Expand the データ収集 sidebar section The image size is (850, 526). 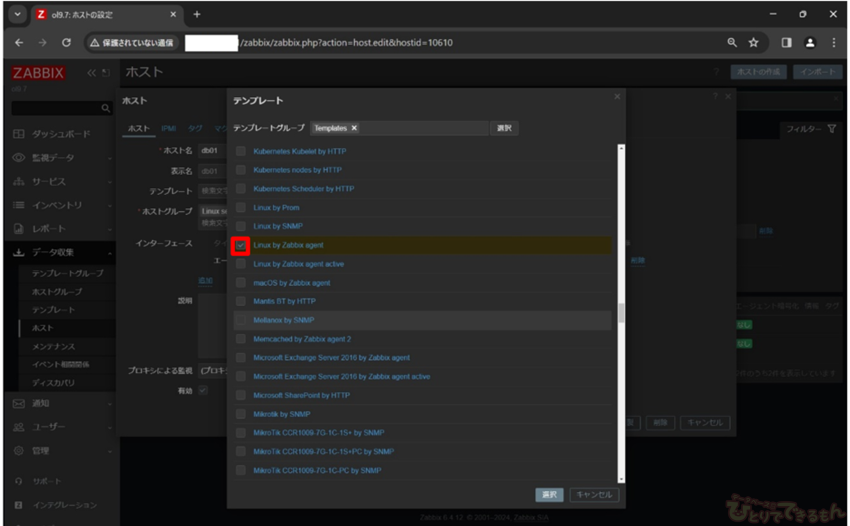(60, 253)
